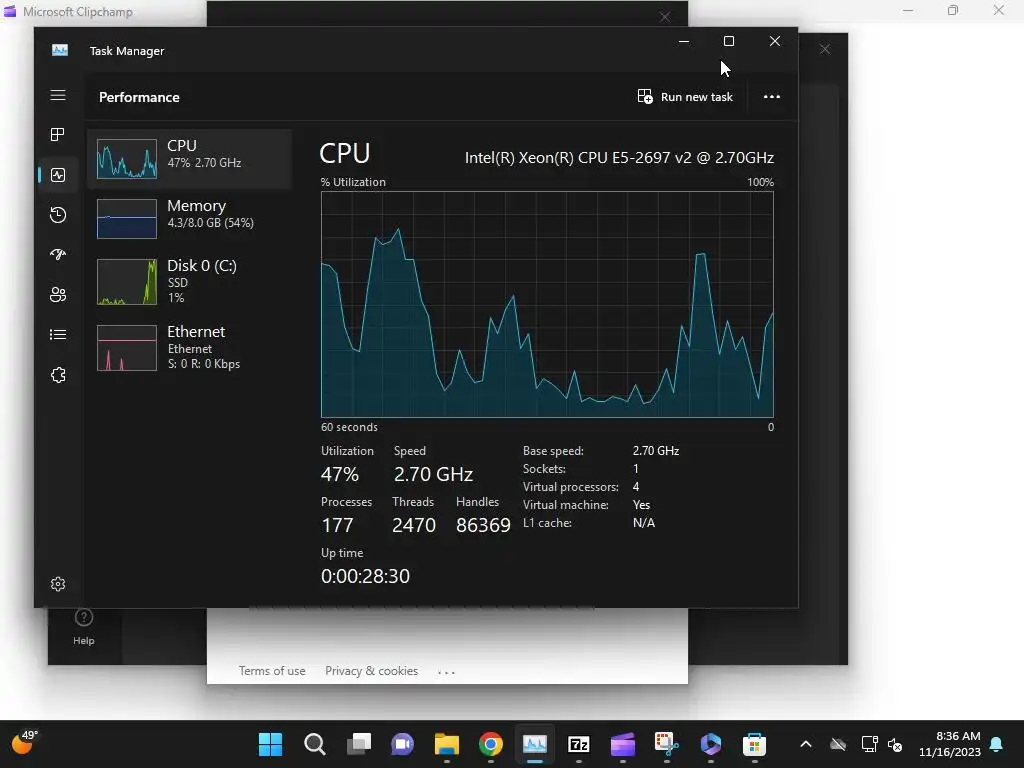Select the CPU performance item

pos(189,159)
